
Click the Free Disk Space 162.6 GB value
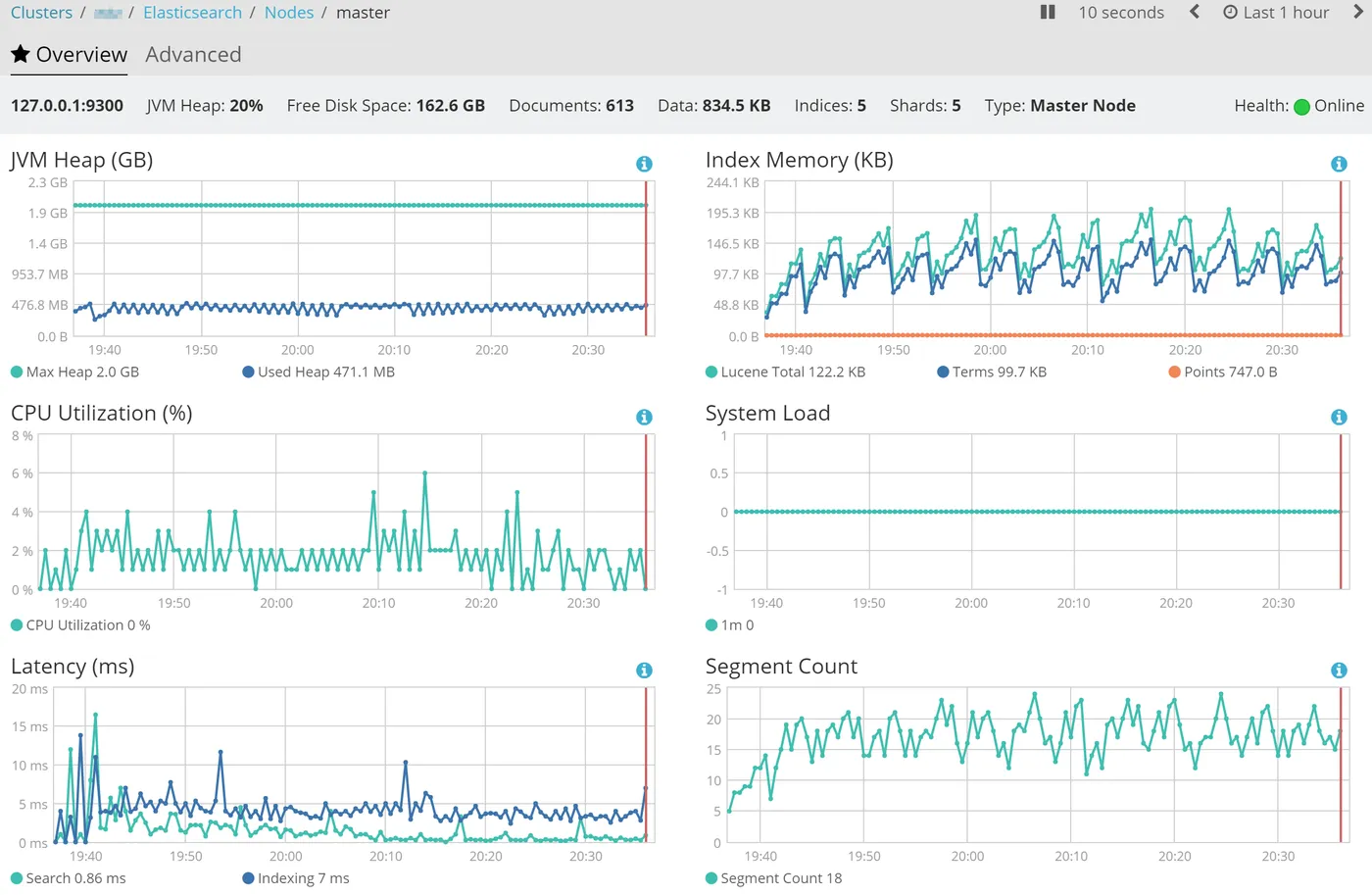(386, 105)
